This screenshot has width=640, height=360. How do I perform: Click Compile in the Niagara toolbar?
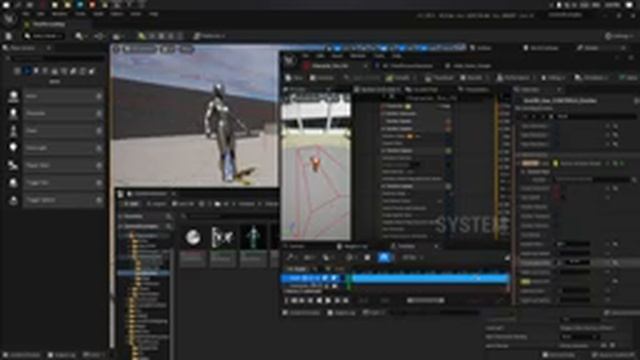tap(398, 78)
